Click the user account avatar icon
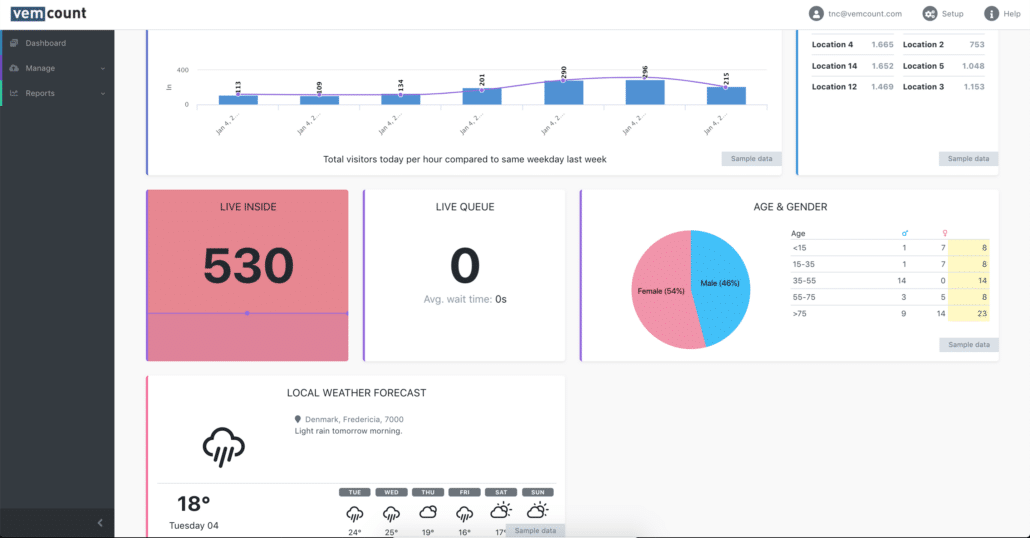This screenshot has width=1030, height=538. coord(816,13)
